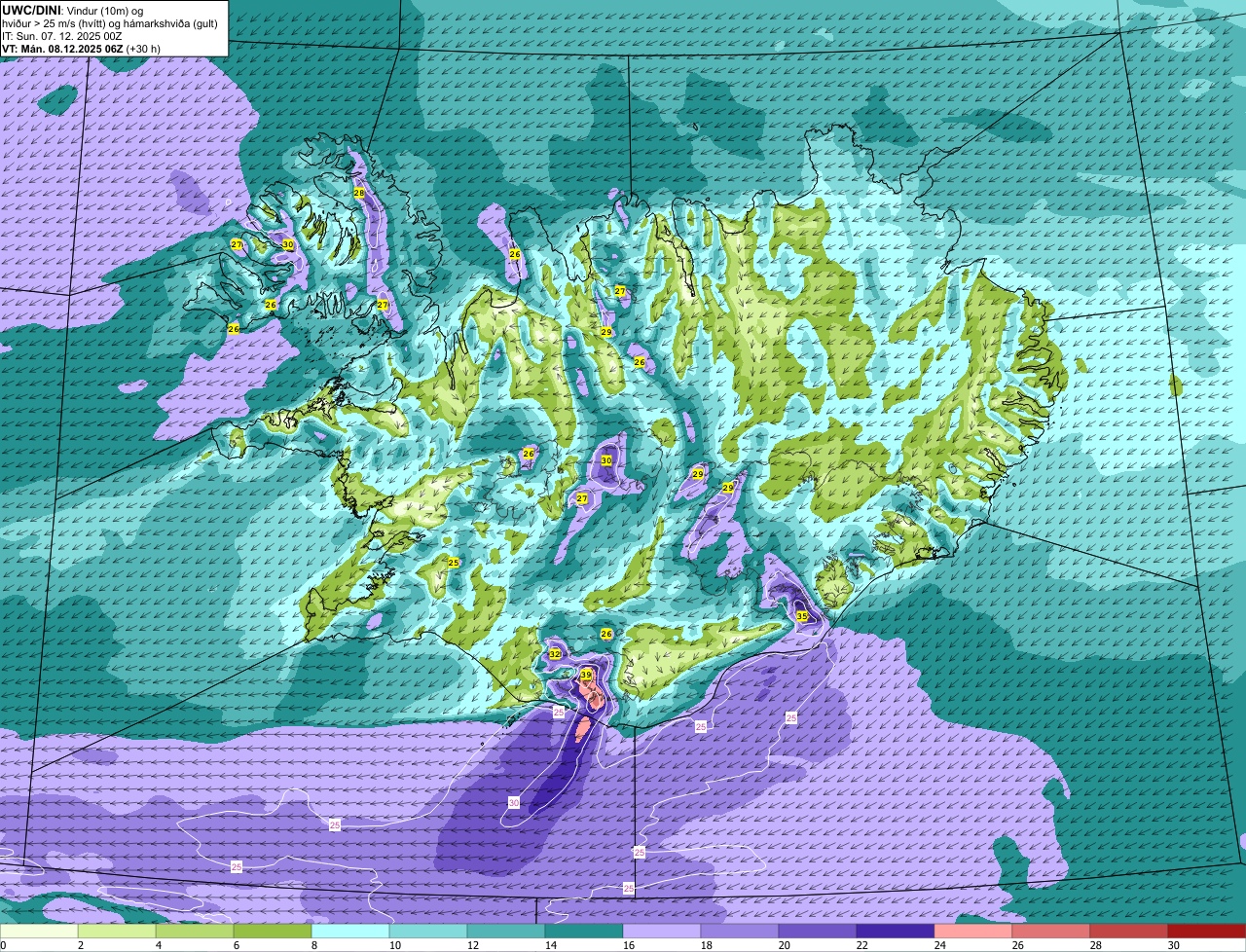This screenshot has width=1246, height=952.
Task: Click the legend scale tick label 30
Action: click(1174, 945)
